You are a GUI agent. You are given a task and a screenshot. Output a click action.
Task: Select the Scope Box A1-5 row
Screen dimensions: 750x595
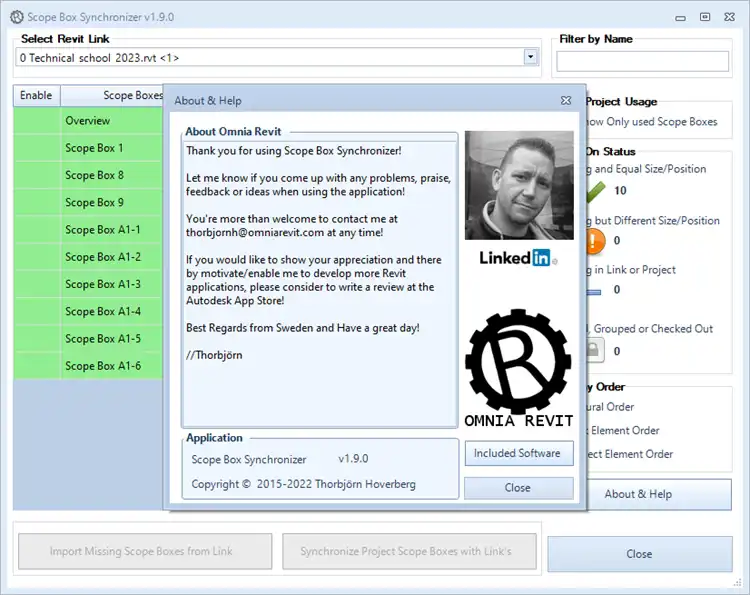point(88,339)
